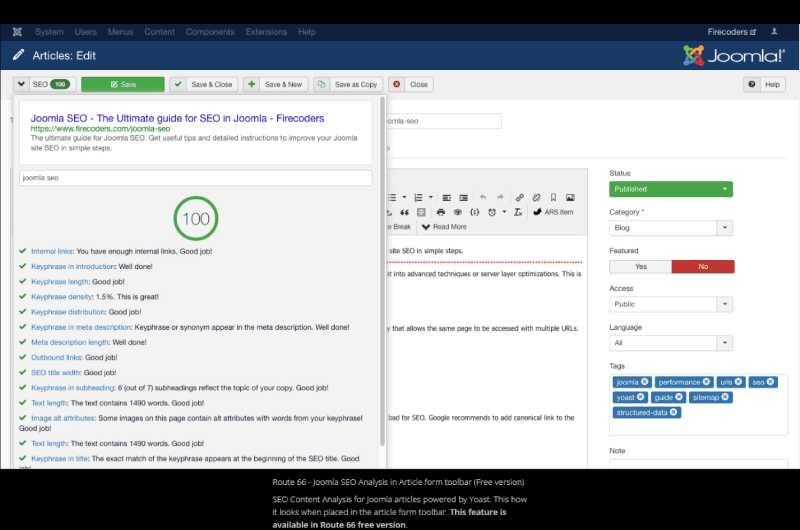800x530 pixels.
Task: Click the print icon in editor
Action: [x=441, y=212]
